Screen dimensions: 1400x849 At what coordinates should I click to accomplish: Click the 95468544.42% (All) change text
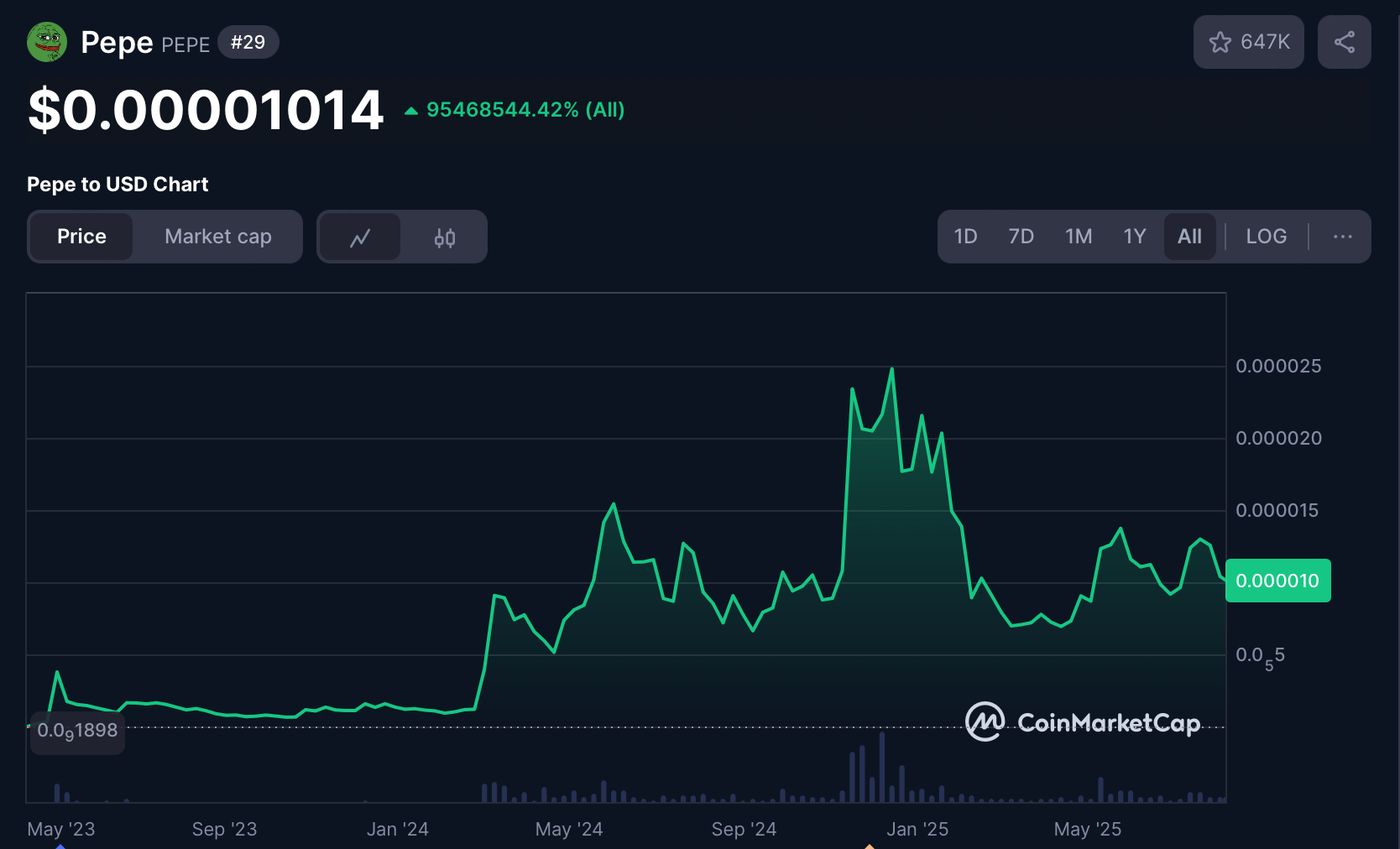pos(525,110)
